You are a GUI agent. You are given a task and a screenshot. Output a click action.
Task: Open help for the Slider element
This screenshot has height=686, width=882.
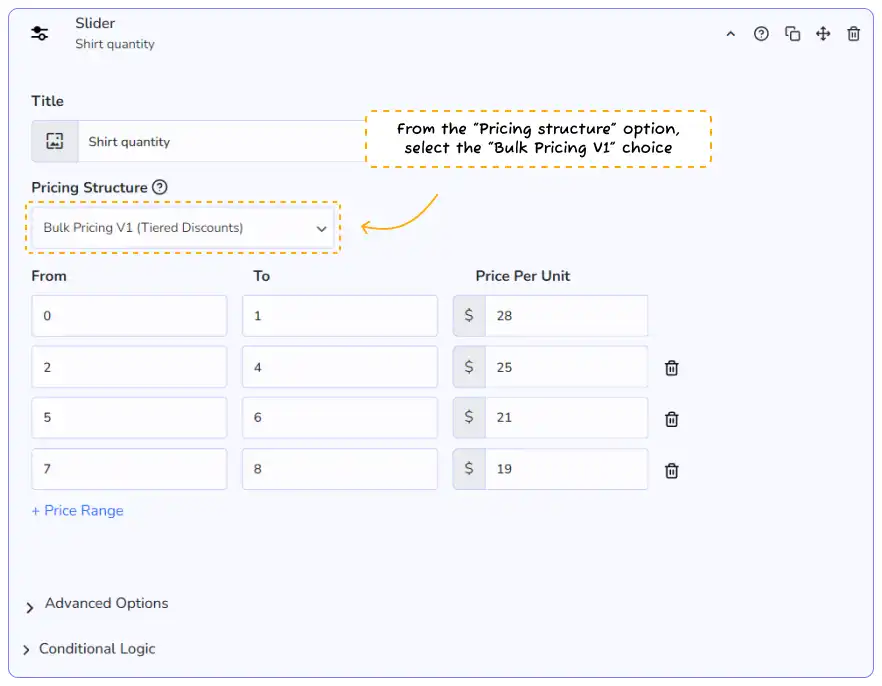[x=761, y=34]
